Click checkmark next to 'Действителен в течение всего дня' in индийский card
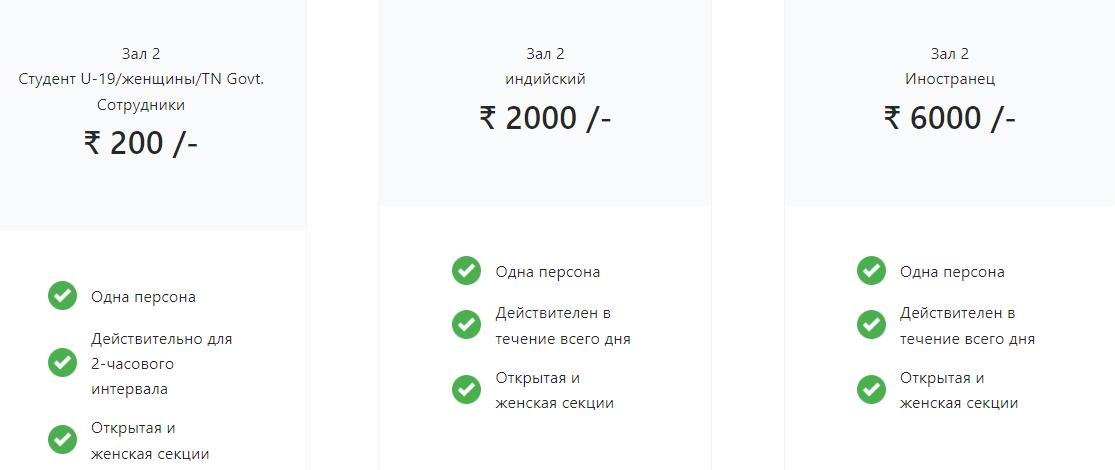1115x470 pixels. (x=466, y=325)
